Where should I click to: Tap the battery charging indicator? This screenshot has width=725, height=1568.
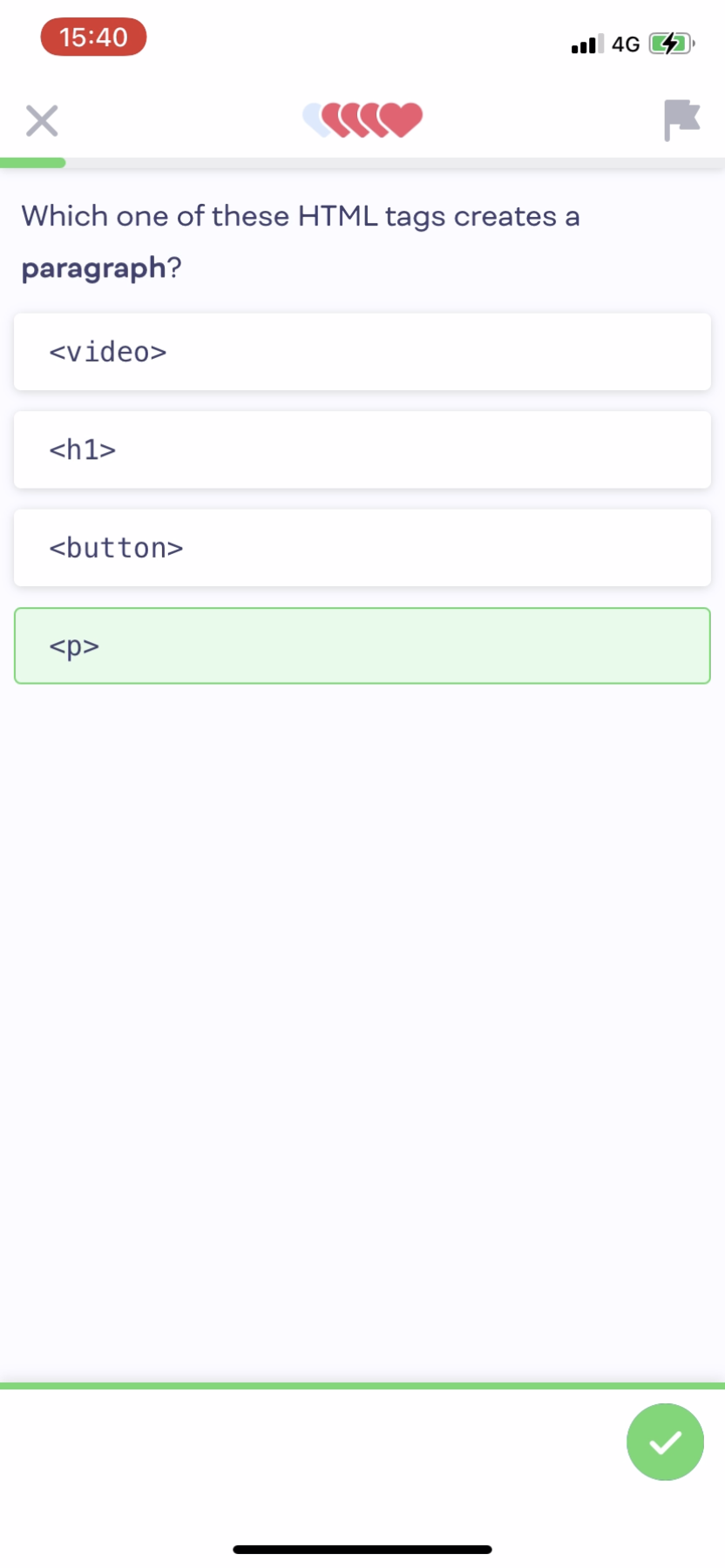(669, 43)
